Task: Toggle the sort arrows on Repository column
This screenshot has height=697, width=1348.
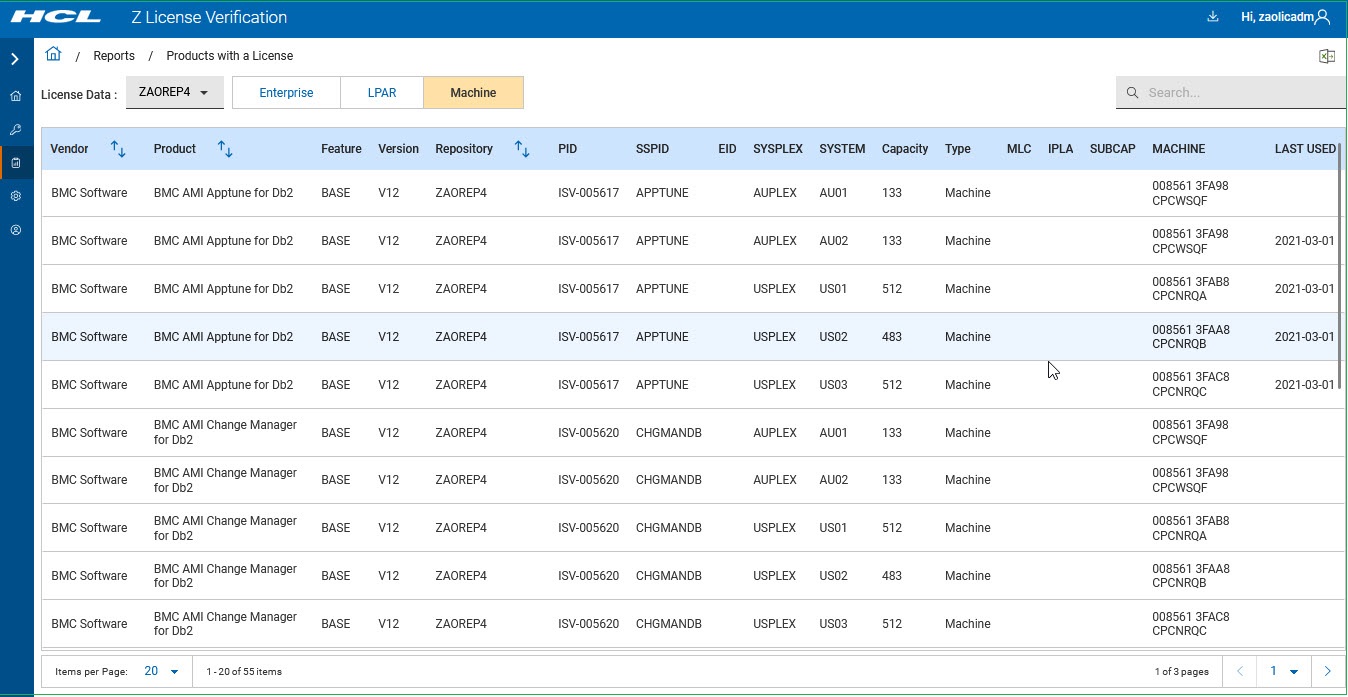Action: click(522, 149)
